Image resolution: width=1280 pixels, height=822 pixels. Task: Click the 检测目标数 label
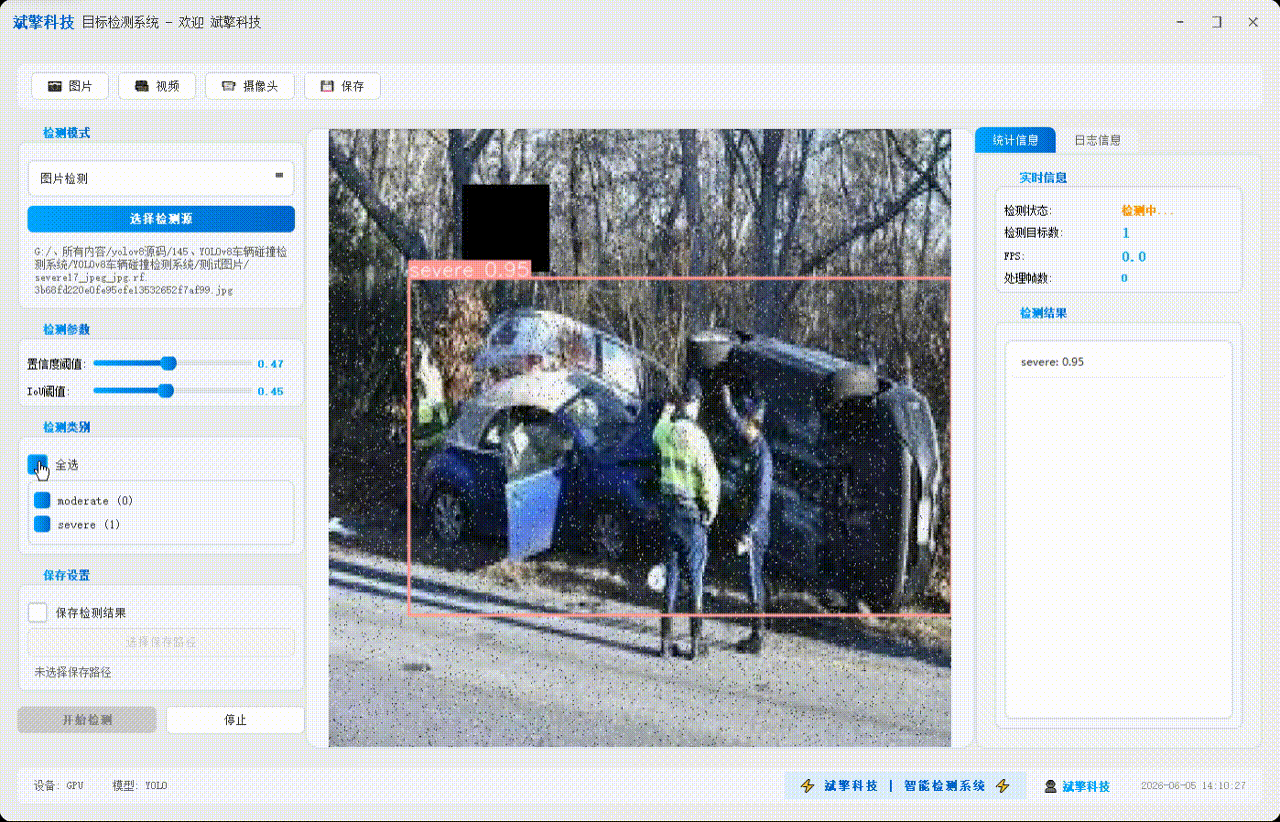[1033, 233]
